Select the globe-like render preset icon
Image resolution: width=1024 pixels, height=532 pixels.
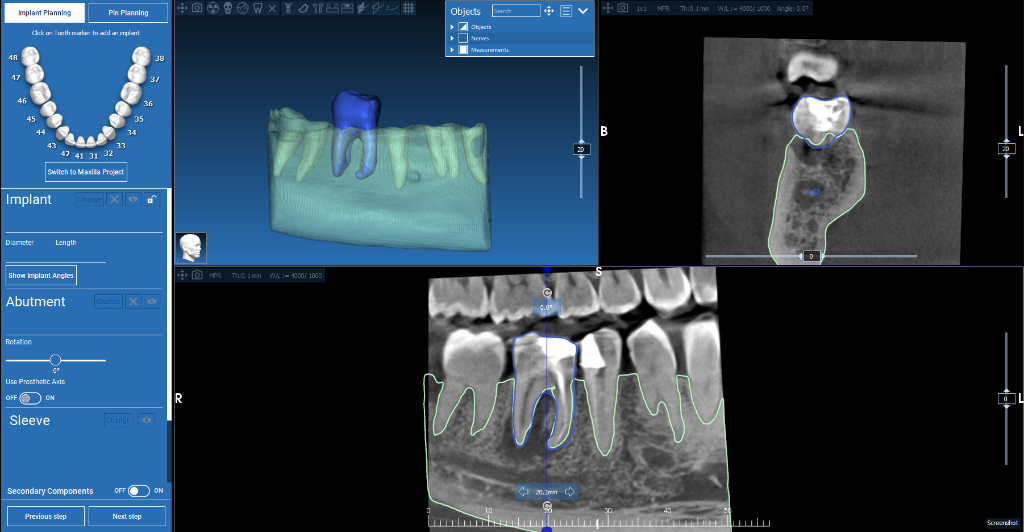242,8
